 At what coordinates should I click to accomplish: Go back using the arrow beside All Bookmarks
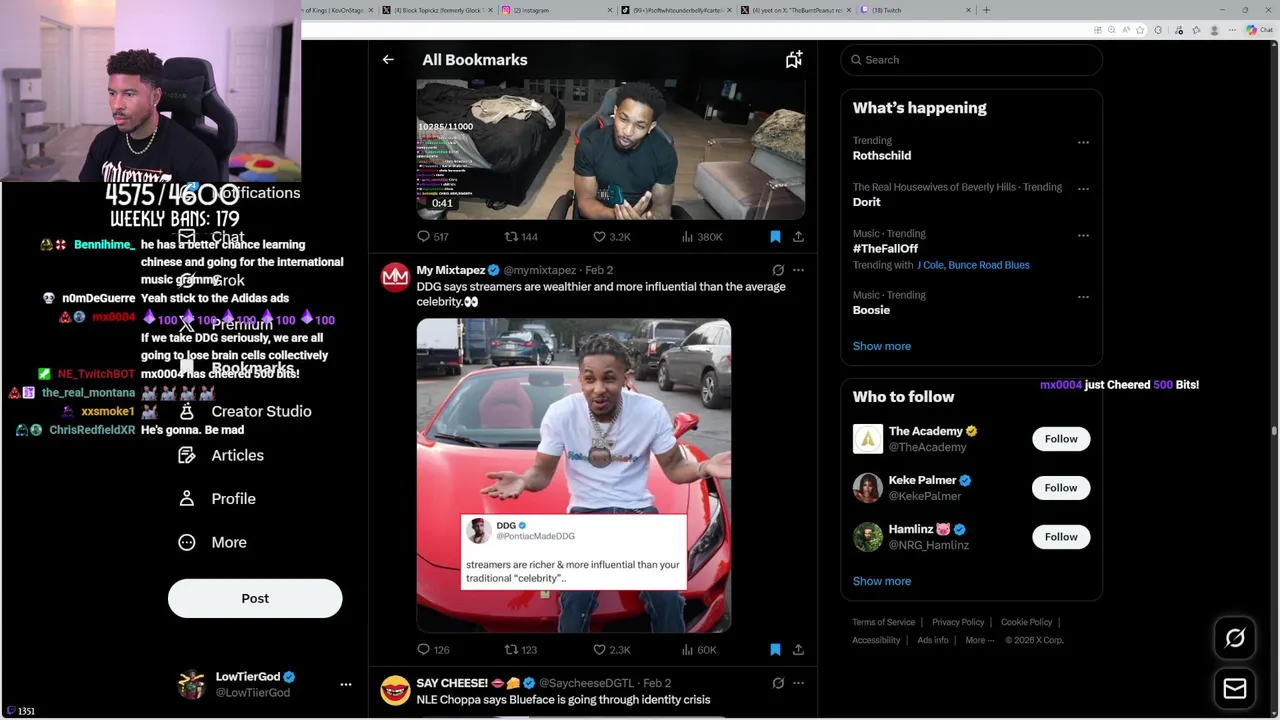[388, 60]
